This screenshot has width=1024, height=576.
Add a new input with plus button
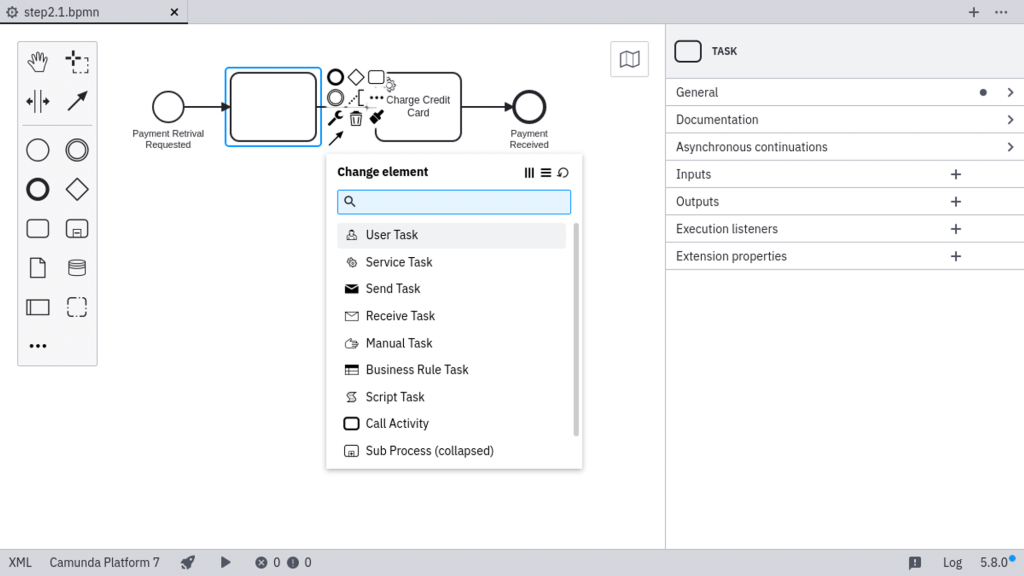click(x=955, y=174)
